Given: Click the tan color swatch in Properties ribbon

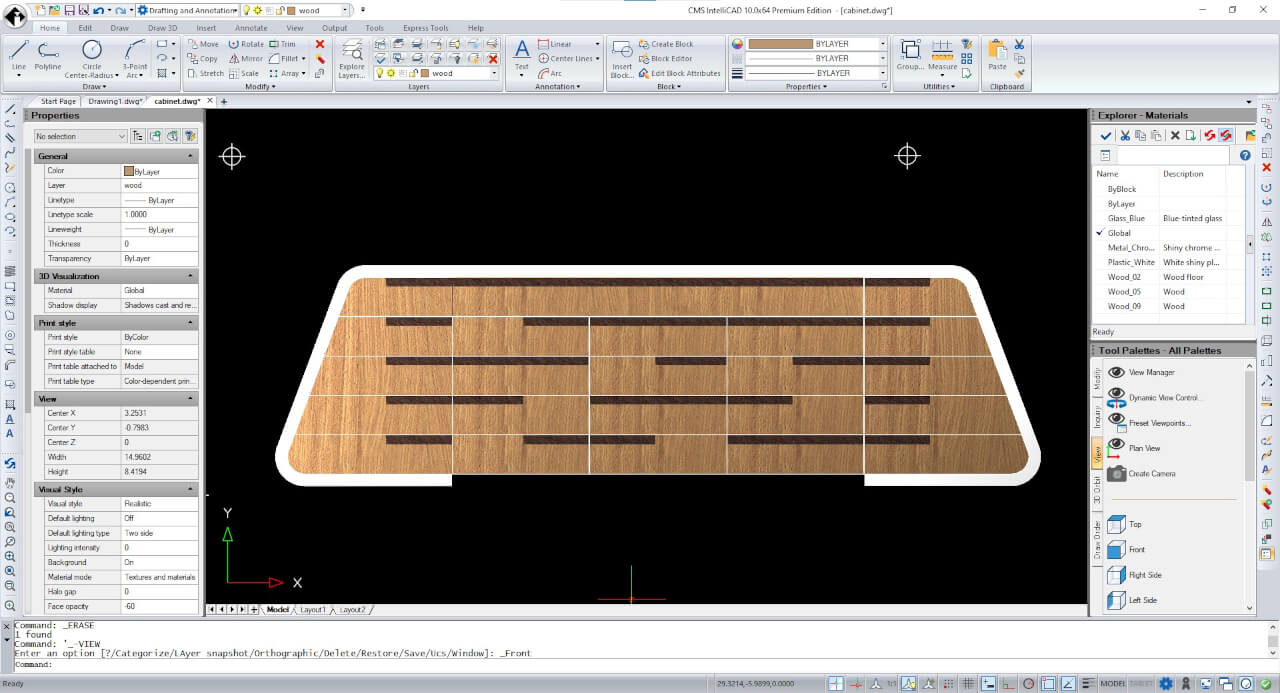Looking at the screenshot, I should (780, 44).
